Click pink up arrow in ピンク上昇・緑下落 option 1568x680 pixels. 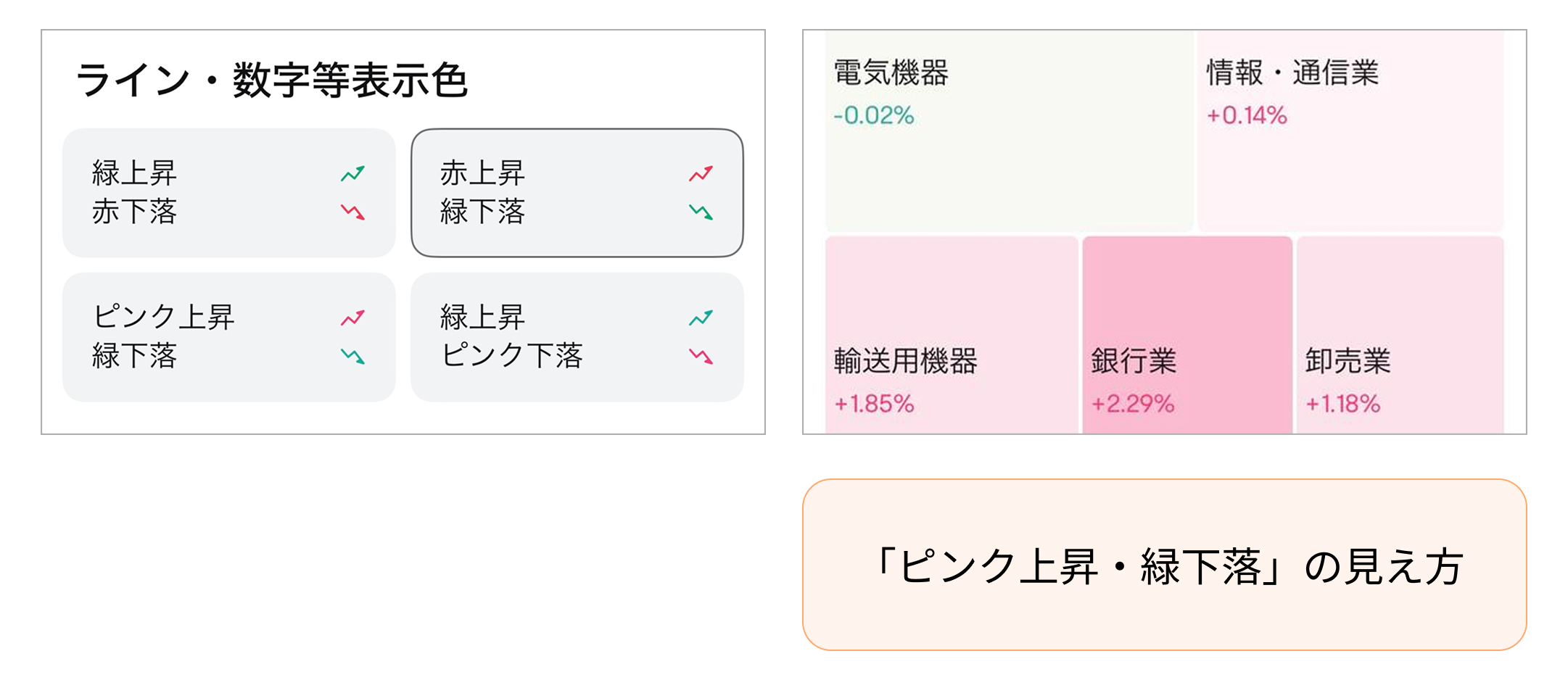[x=353, y=318]
